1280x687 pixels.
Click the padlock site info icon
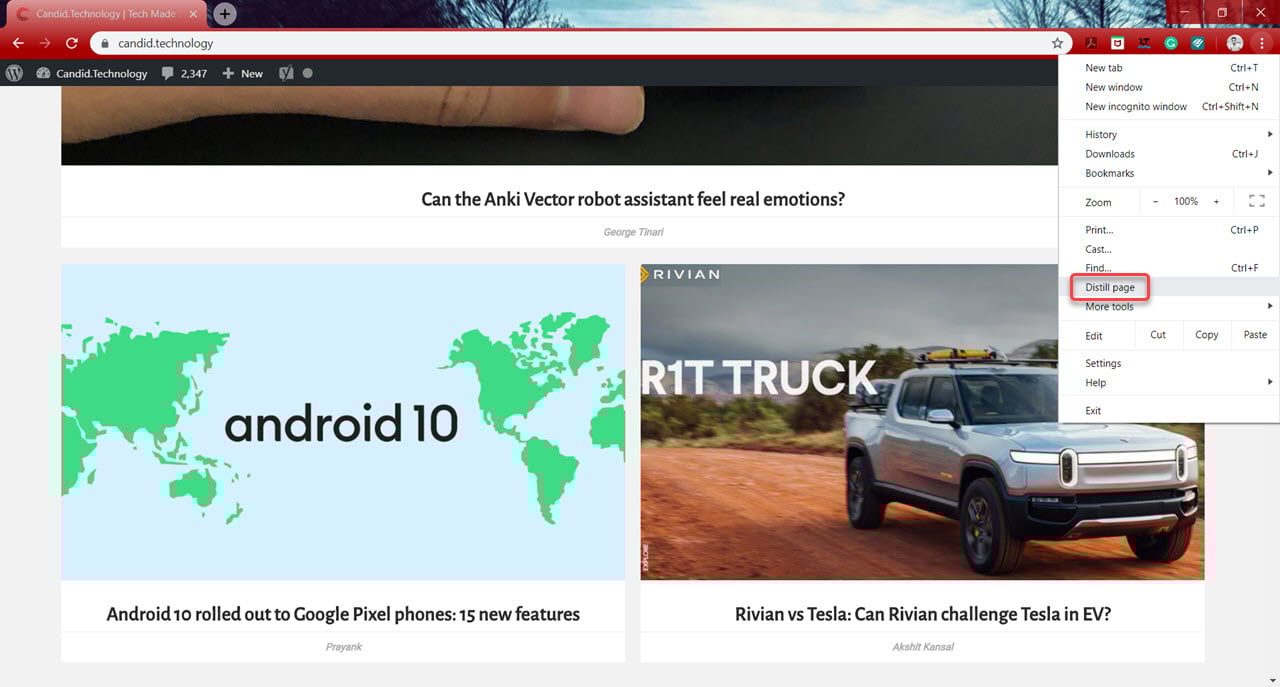point(105,44)
